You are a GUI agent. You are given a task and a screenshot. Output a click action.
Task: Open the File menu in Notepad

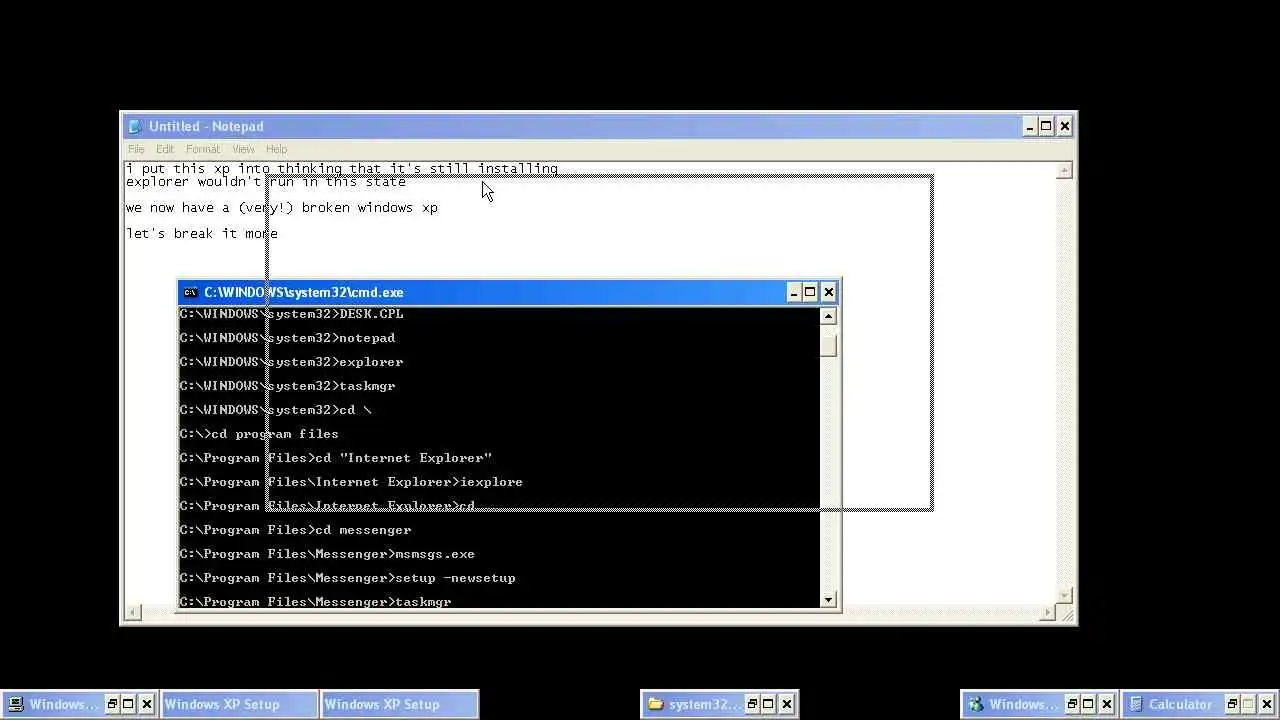point(136,149)
